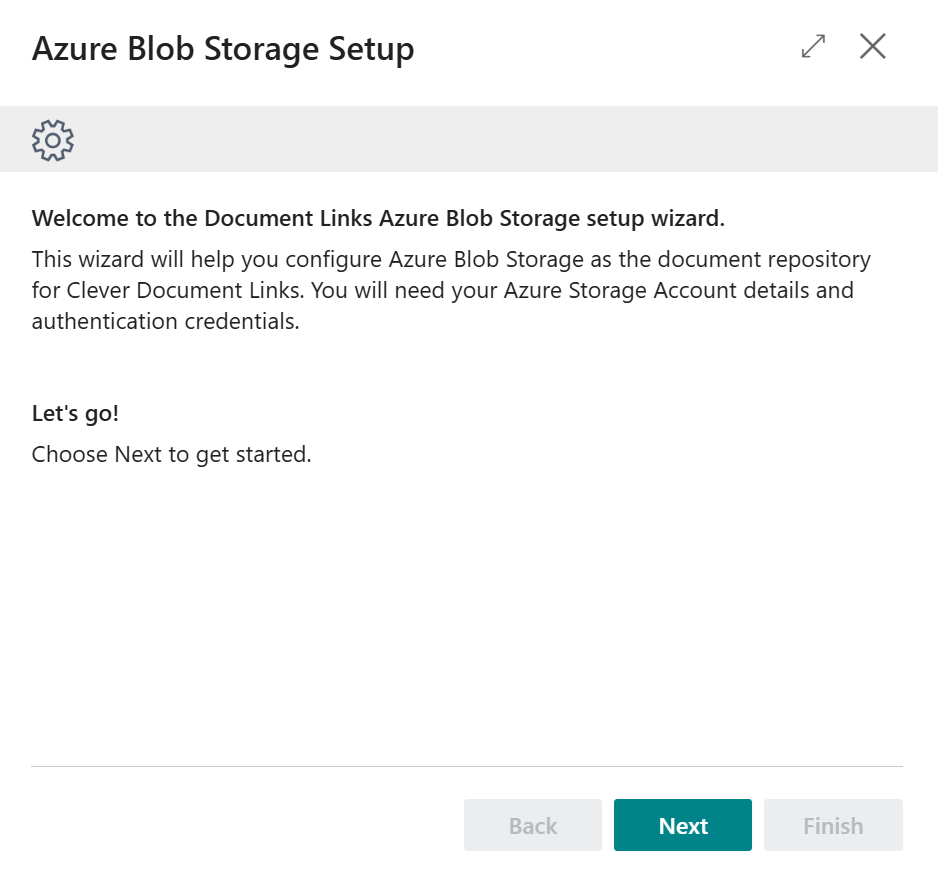The width and height of the screenshot is (938, 884).
Task: Expand the dialog with diagonal arrows icon
Action: point(813,47)
